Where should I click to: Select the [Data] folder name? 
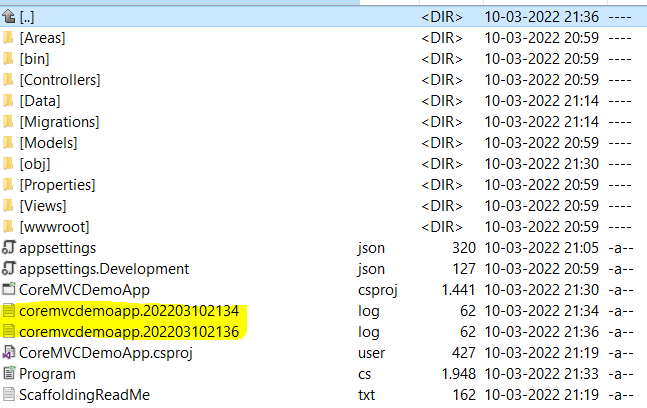[40, 101]
